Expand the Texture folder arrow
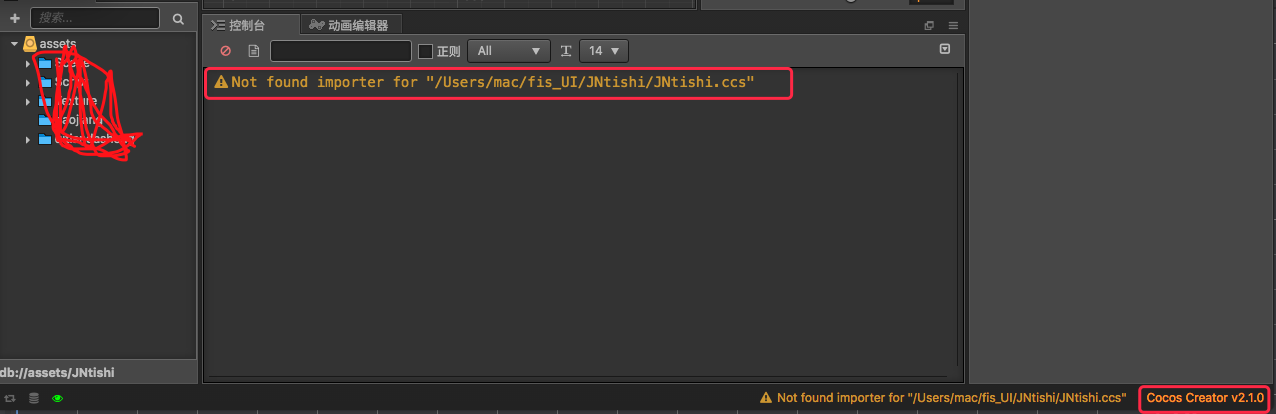Image resolution: width=1276 pixels, height=414 pixels. tap(28, 101)
